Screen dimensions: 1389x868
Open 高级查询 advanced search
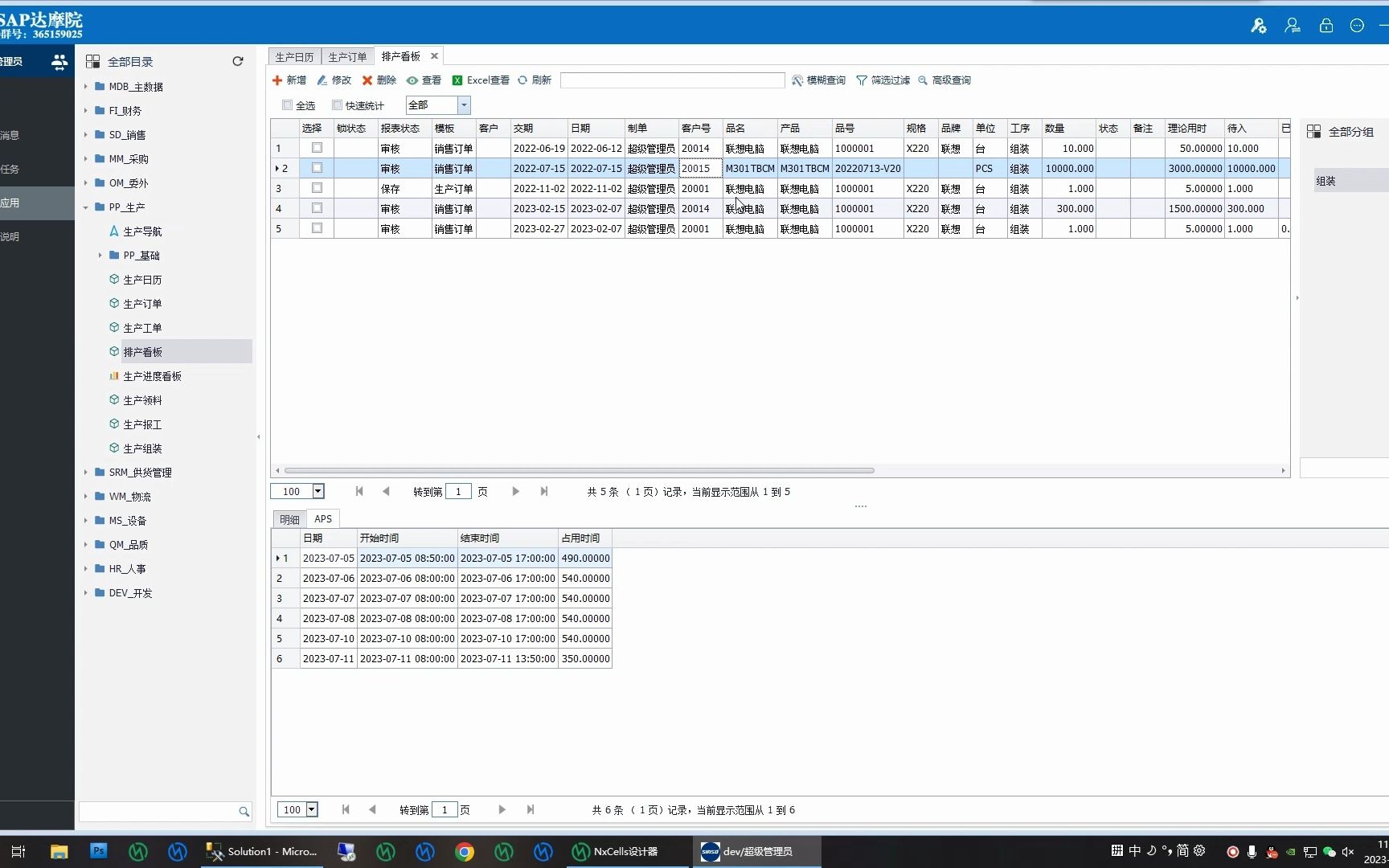[944, 80]
